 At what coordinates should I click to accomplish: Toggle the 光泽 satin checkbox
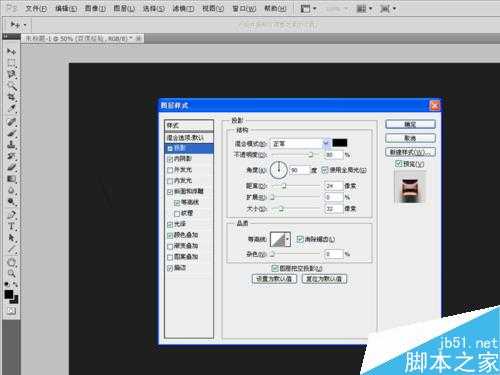[170, 225]
